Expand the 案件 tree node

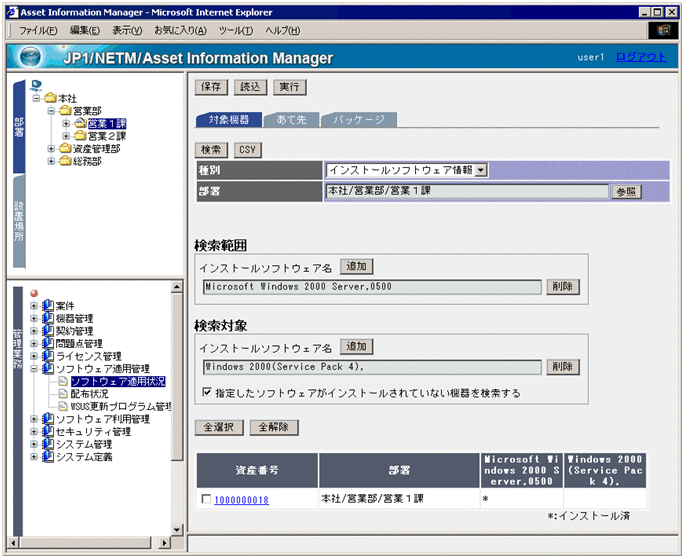tap(34, 306)
